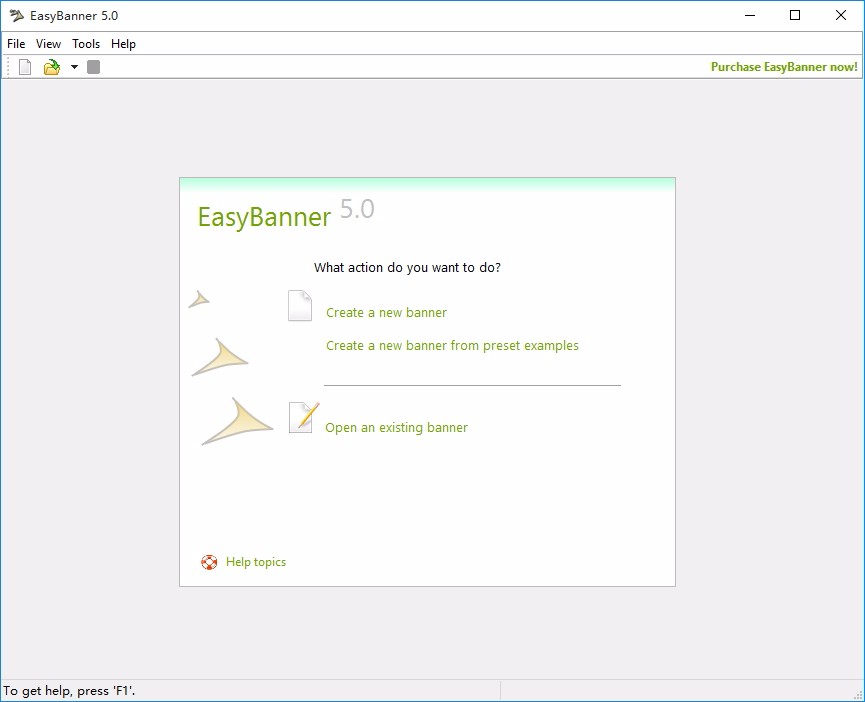This screenshot has width=865, height=702.
Task: Click the blank page icon beside Create a new banner
Action: pos(300,306)
